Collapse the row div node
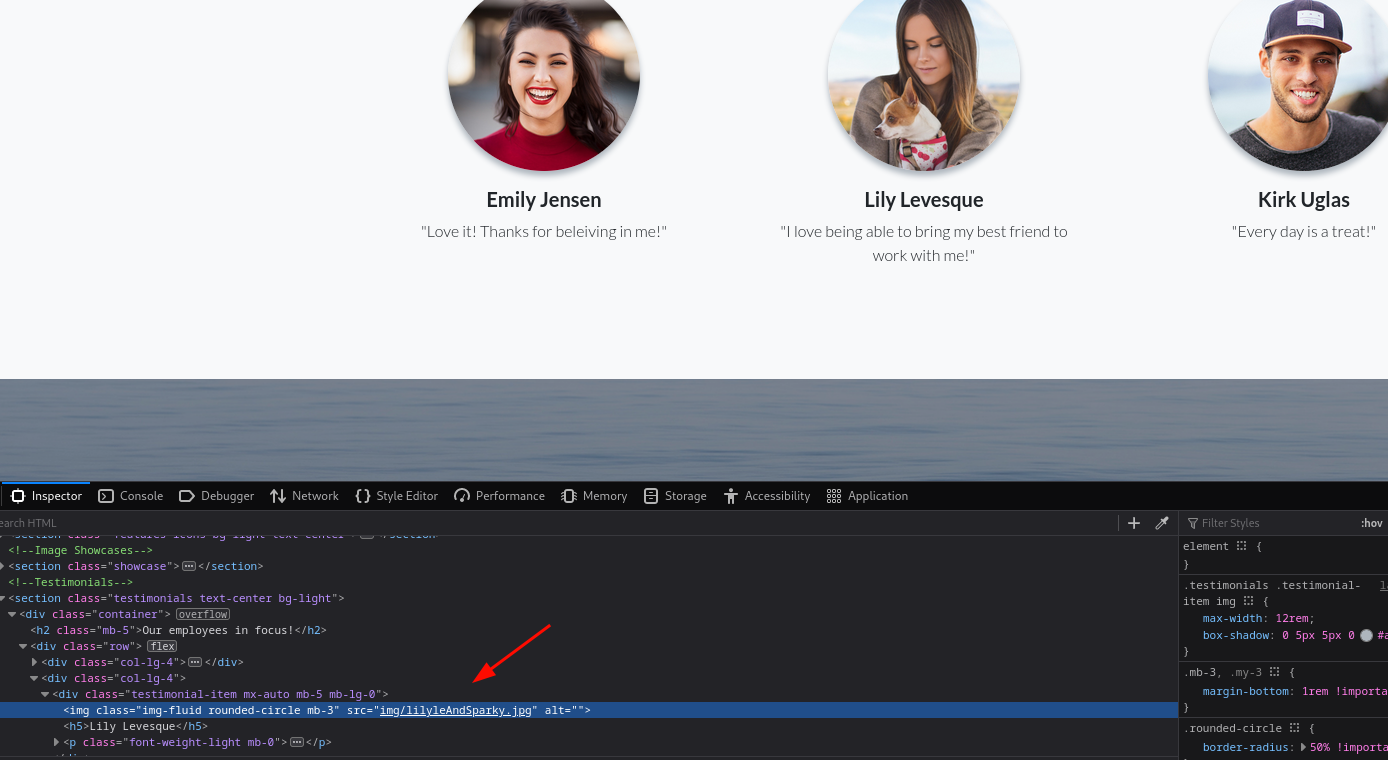 pyautogui.click(x=23, y=646)
